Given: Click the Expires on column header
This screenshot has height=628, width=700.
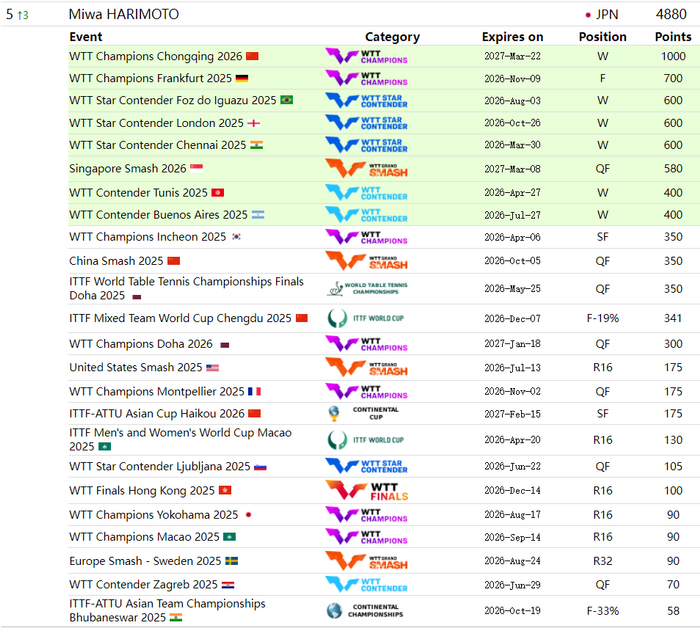Looking at the screenshot, I should point(512,37).
